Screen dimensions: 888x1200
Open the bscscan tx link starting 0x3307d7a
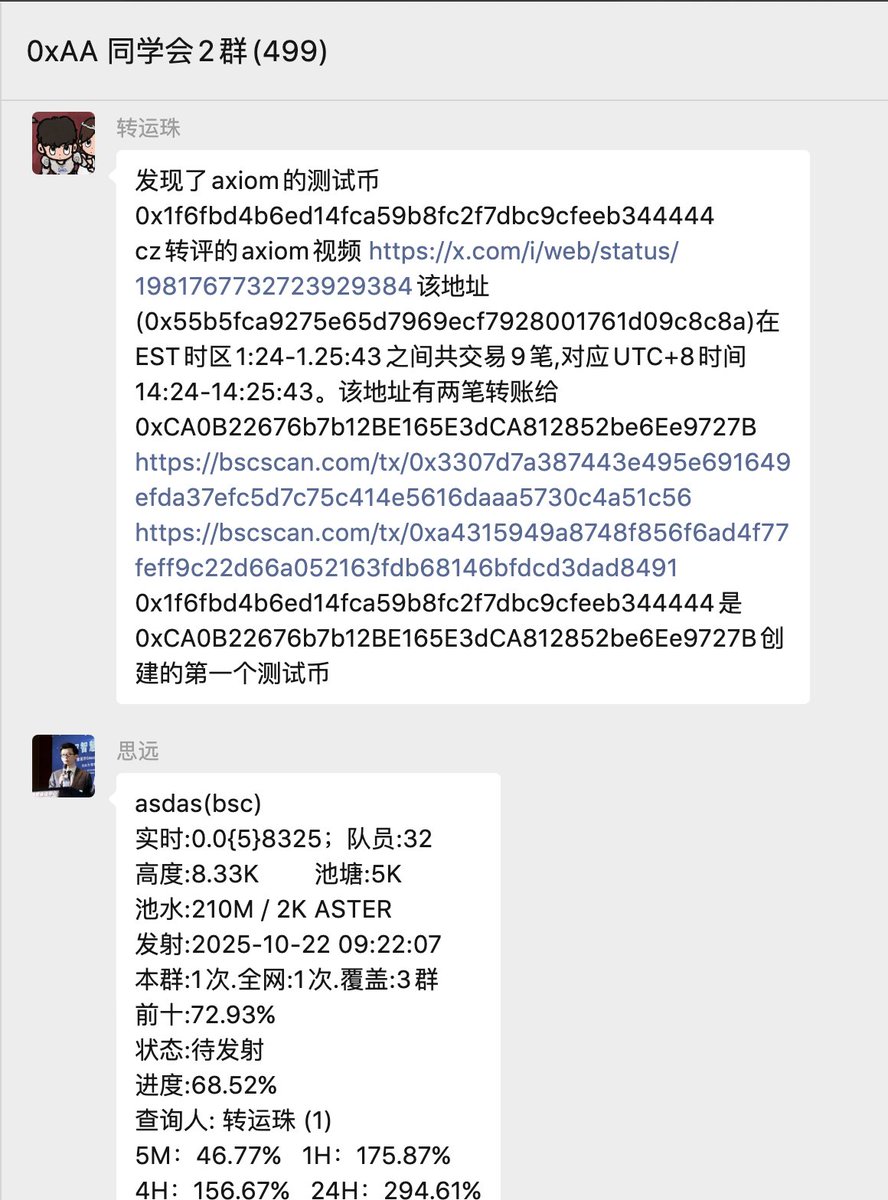point(463,463)
